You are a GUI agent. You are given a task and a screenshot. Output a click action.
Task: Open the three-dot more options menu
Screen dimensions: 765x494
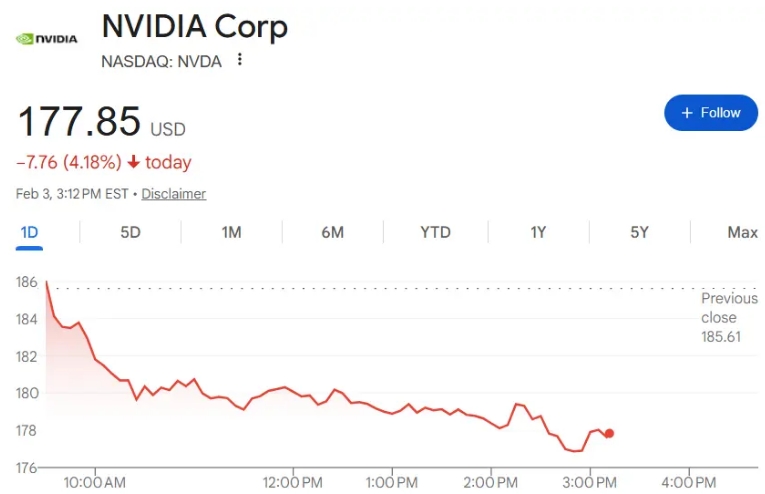[x=239, y=60]
